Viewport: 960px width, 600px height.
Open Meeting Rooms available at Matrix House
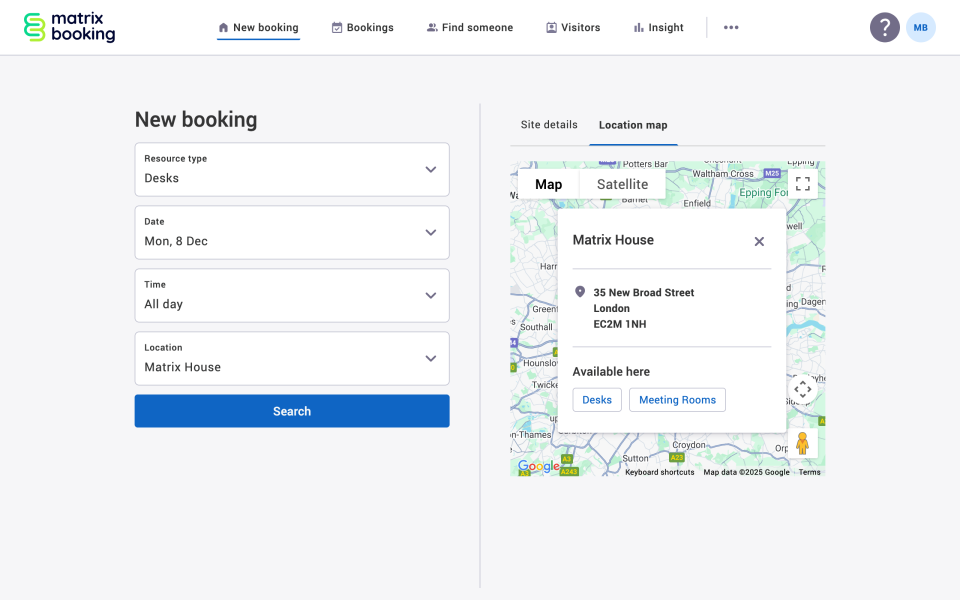(x=677, y=399)
